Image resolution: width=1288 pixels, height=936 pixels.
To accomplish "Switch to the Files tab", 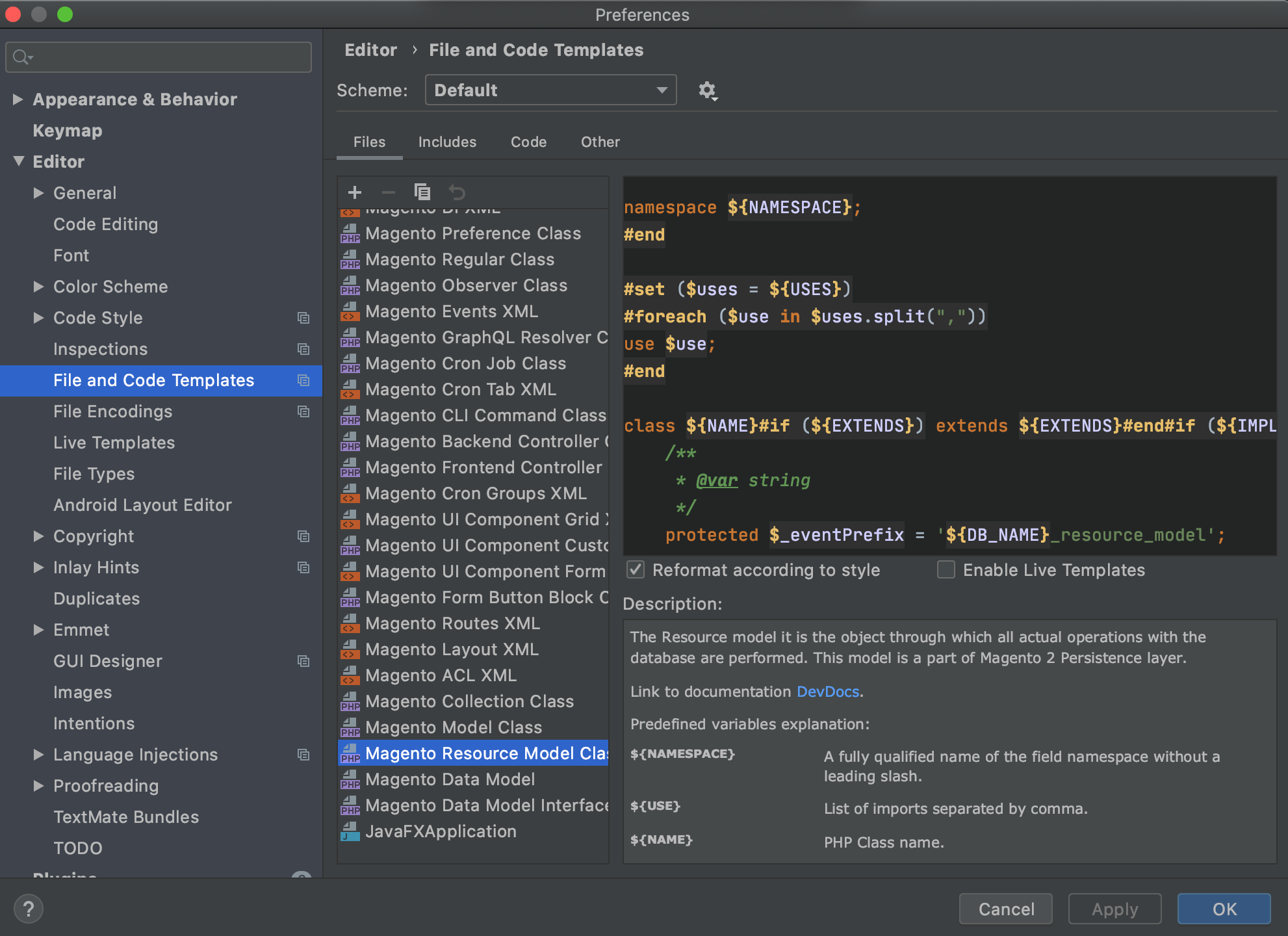I will tap(369, 142).
